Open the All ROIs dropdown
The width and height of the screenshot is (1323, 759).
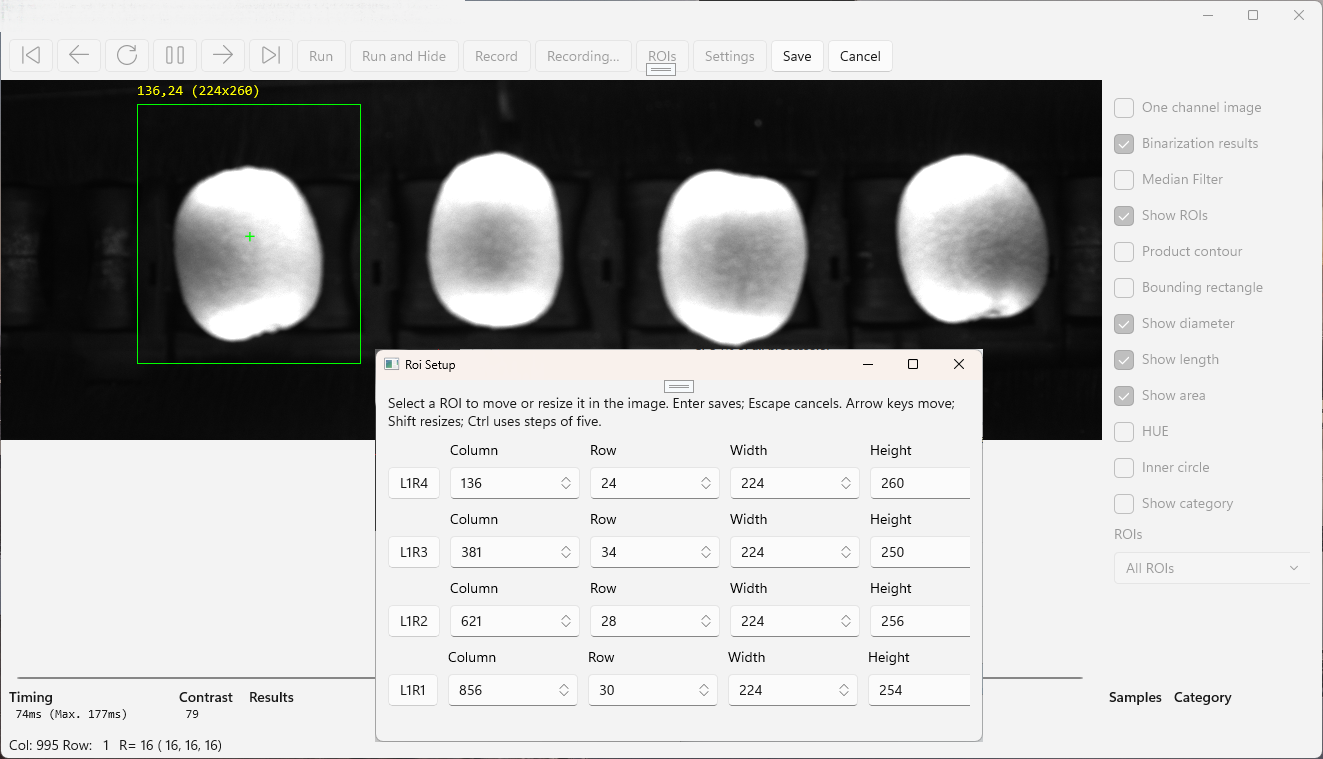pos(1212,568)
